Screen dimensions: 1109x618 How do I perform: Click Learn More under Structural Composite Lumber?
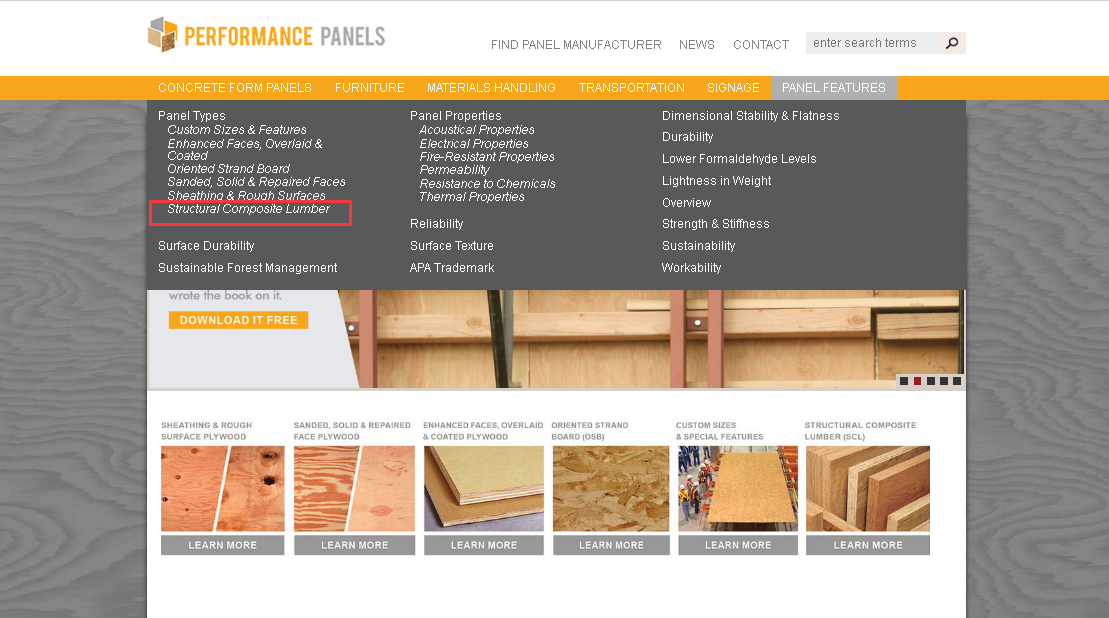[868, 545]
